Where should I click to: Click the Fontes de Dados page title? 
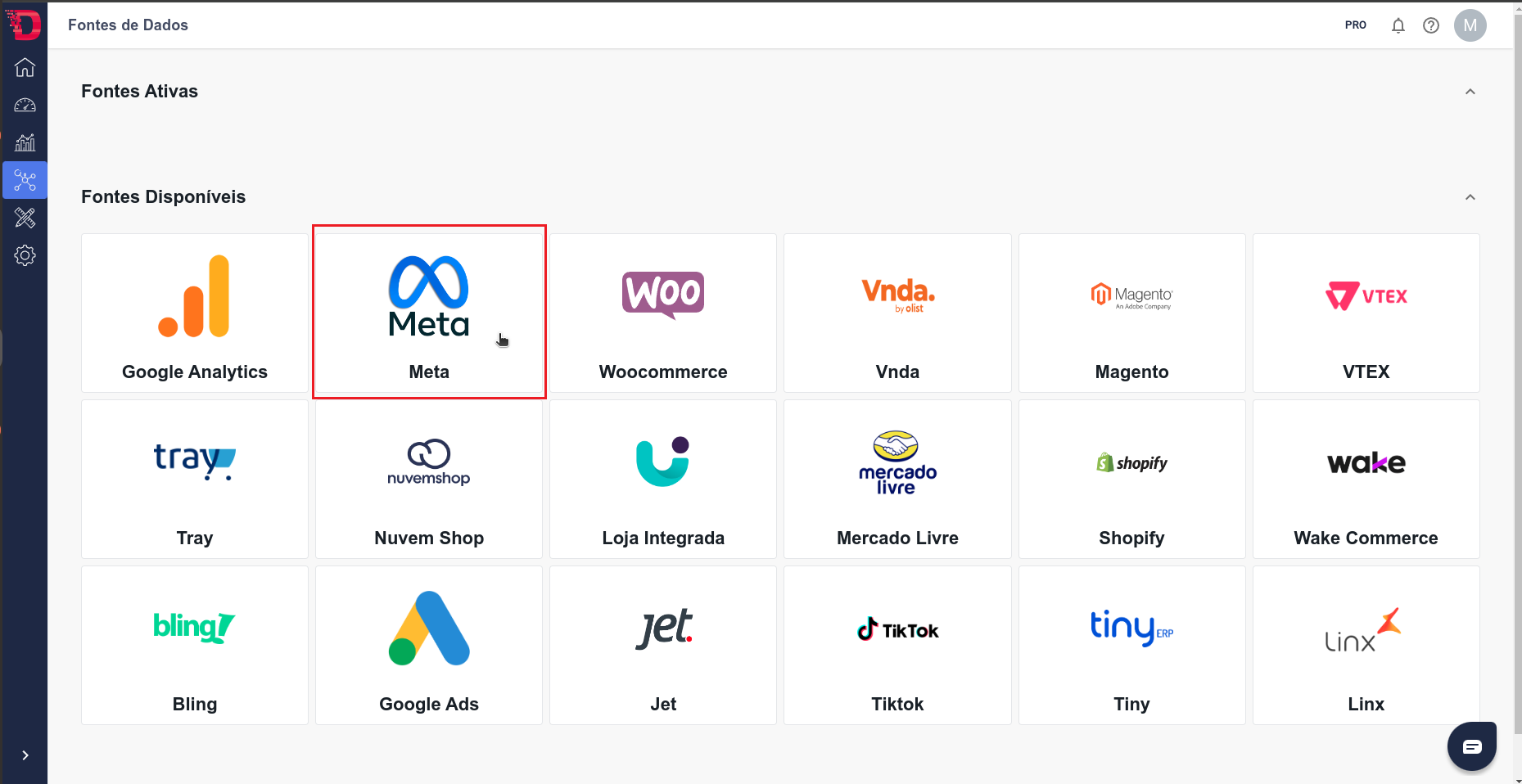(128, 25)
